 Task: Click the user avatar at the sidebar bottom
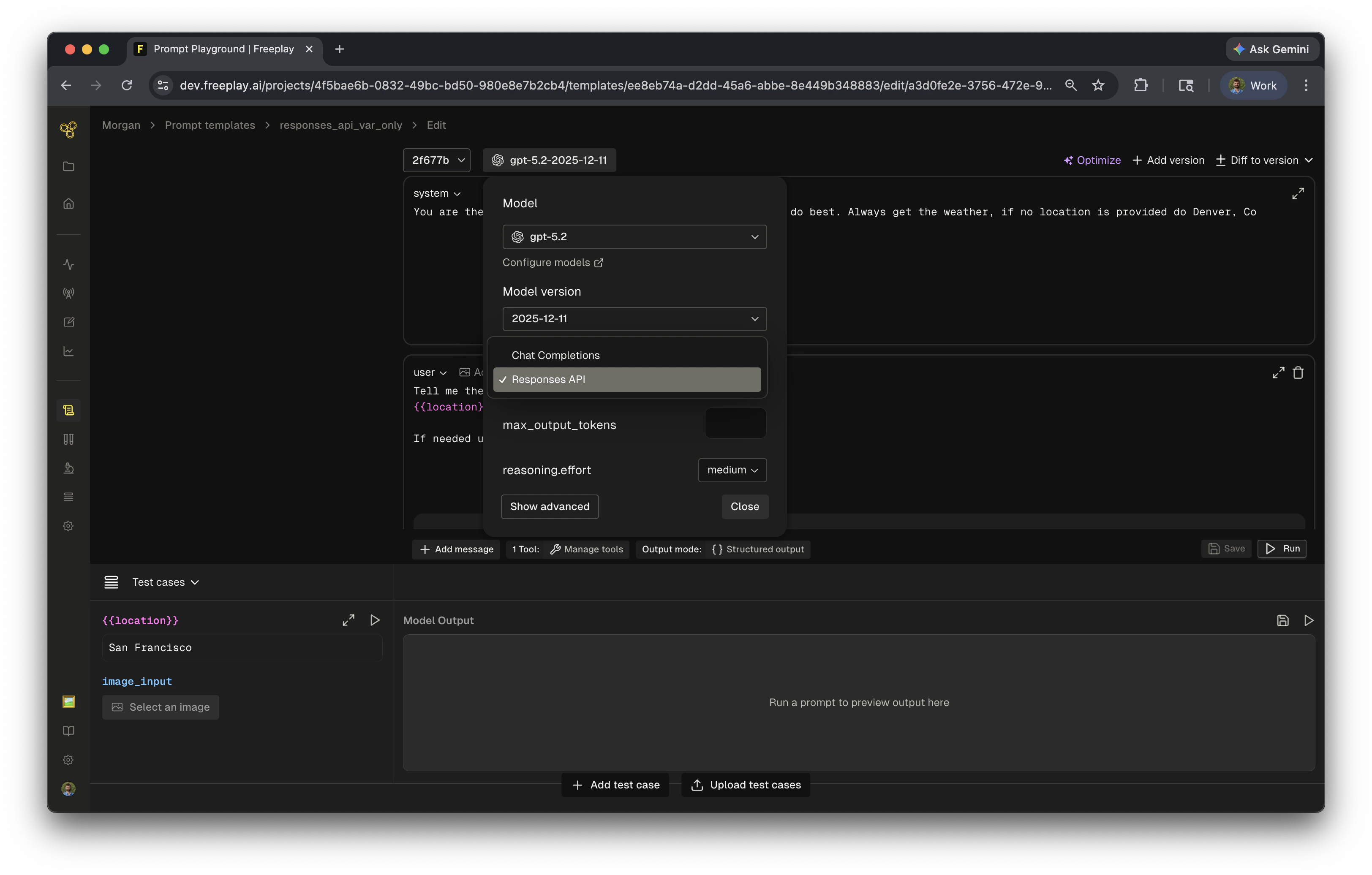coord(68,789)
